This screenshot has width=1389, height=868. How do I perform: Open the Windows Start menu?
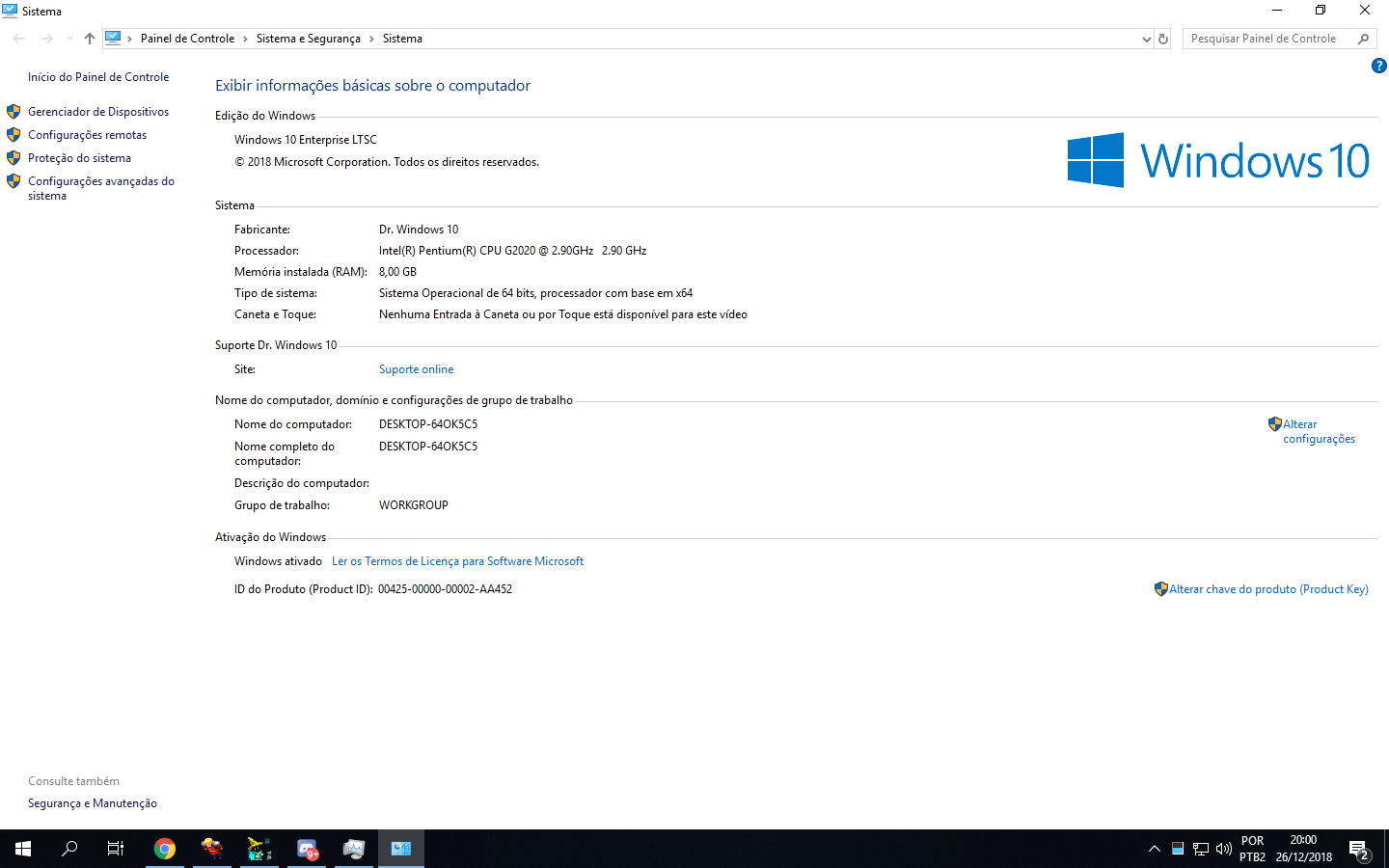click(23, 849)
